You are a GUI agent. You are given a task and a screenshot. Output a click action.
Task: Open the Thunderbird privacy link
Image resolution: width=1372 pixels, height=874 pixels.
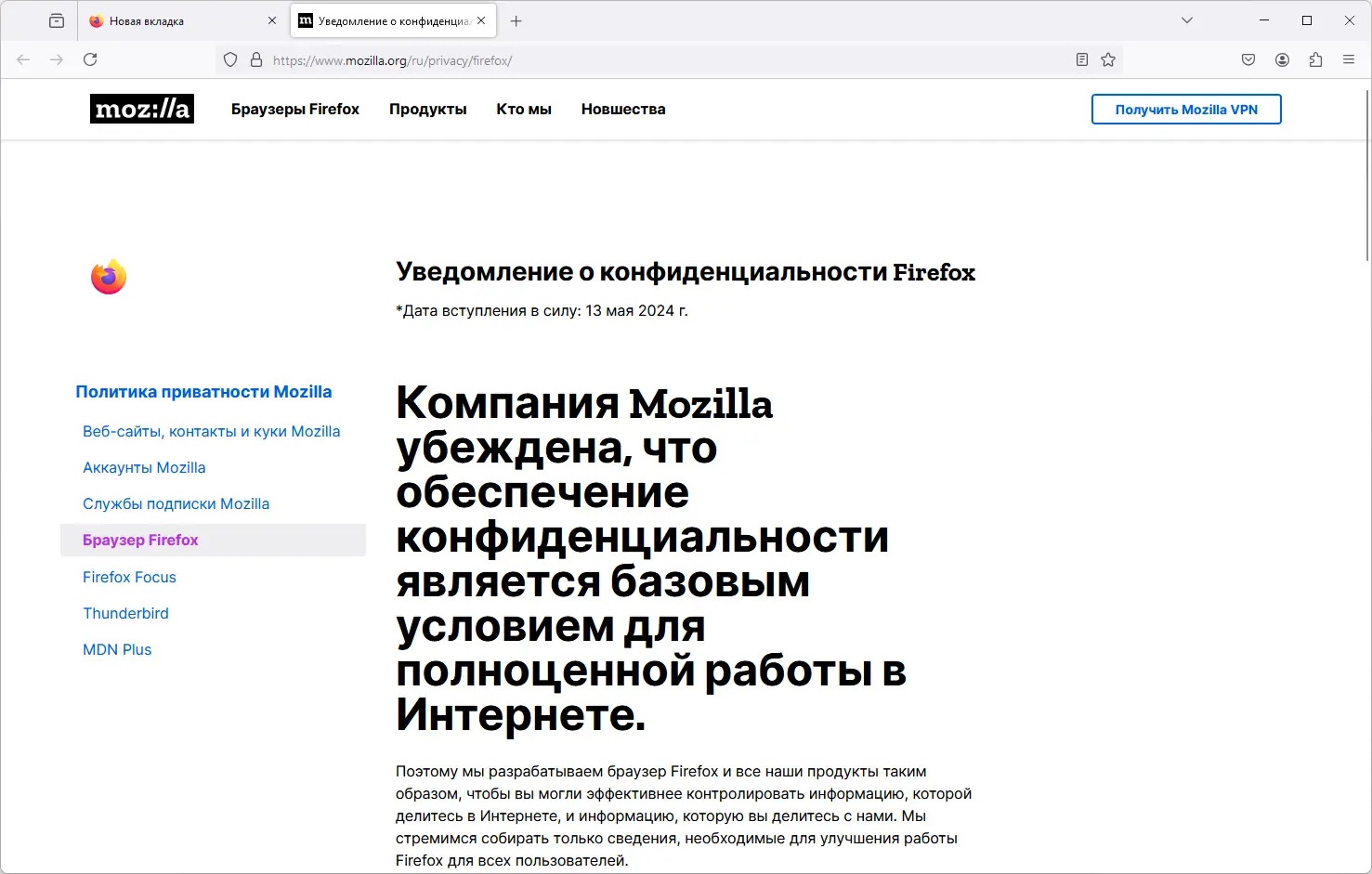(x=125, y=613)
